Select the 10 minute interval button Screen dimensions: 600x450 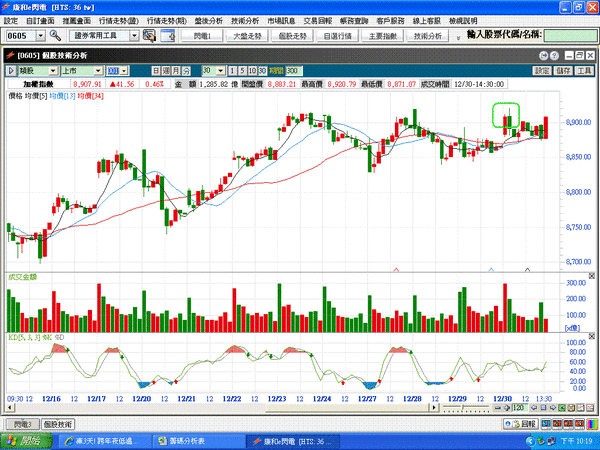[x=252, y=70]
